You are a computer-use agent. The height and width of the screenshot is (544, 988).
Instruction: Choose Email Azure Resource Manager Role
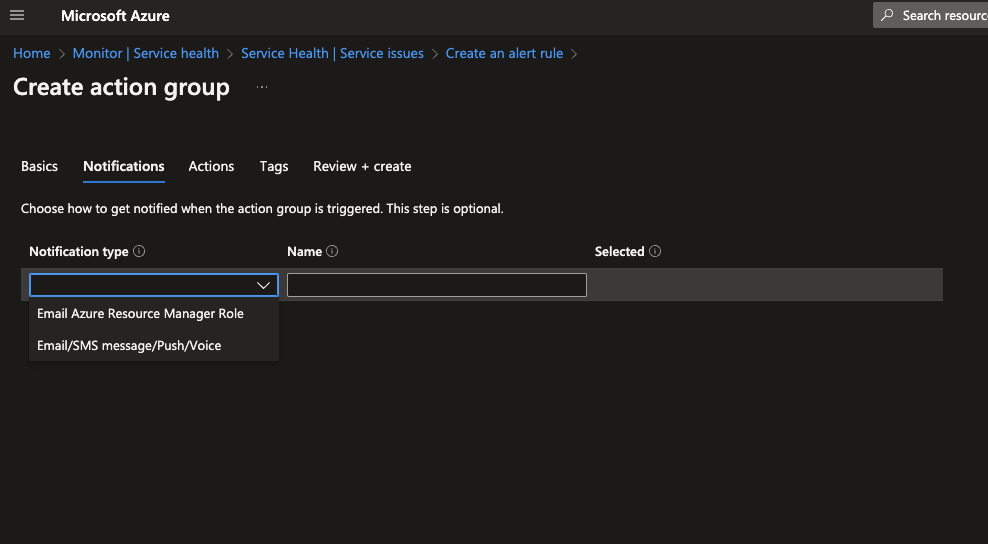tap(154, 313)
